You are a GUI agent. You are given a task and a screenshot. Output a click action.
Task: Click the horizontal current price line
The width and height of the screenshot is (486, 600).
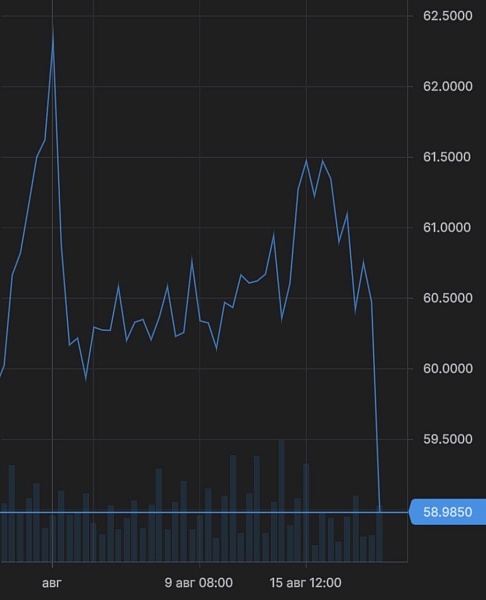[x=204, y=512]
